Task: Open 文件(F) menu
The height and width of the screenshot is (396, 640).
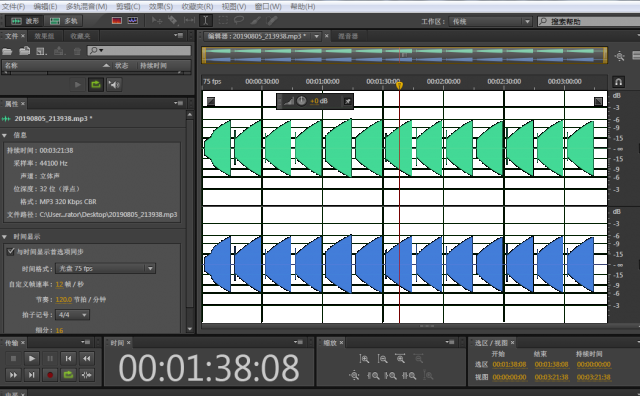Action: (13, 7)
